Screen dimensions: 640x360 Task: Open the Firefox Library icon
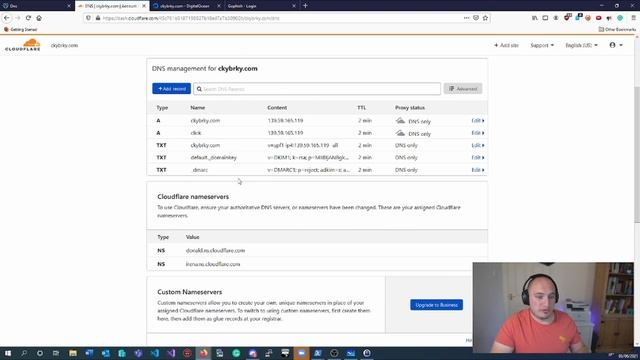point(535,18)
